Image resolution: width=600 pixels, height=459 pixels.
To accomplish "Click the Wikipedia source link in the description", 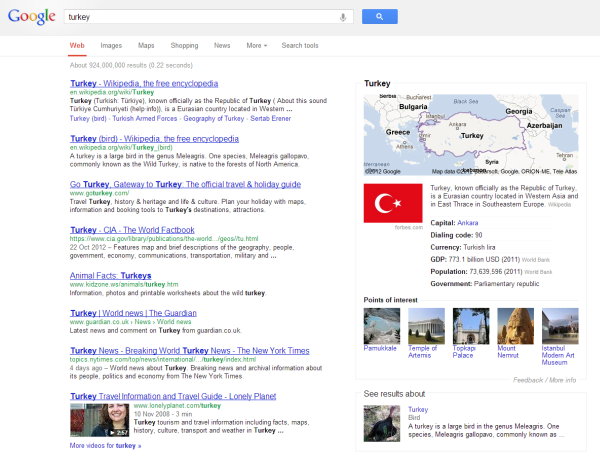I will coord(559,205).
